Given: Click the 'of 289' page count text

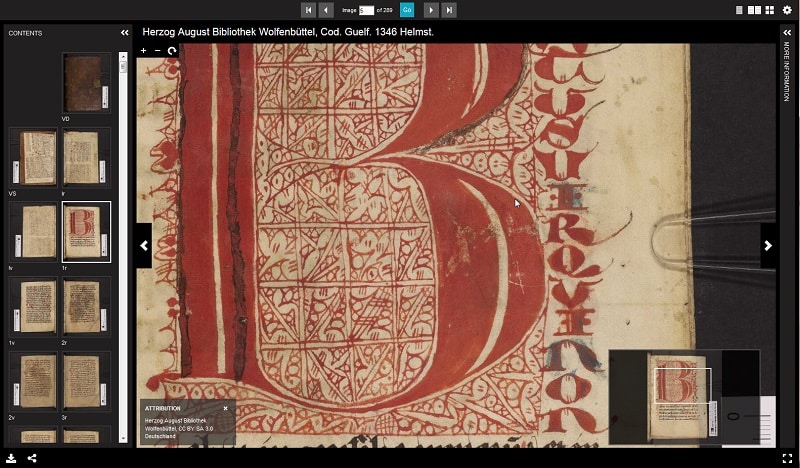Looking at the screenshot, I should pos(384,10).
